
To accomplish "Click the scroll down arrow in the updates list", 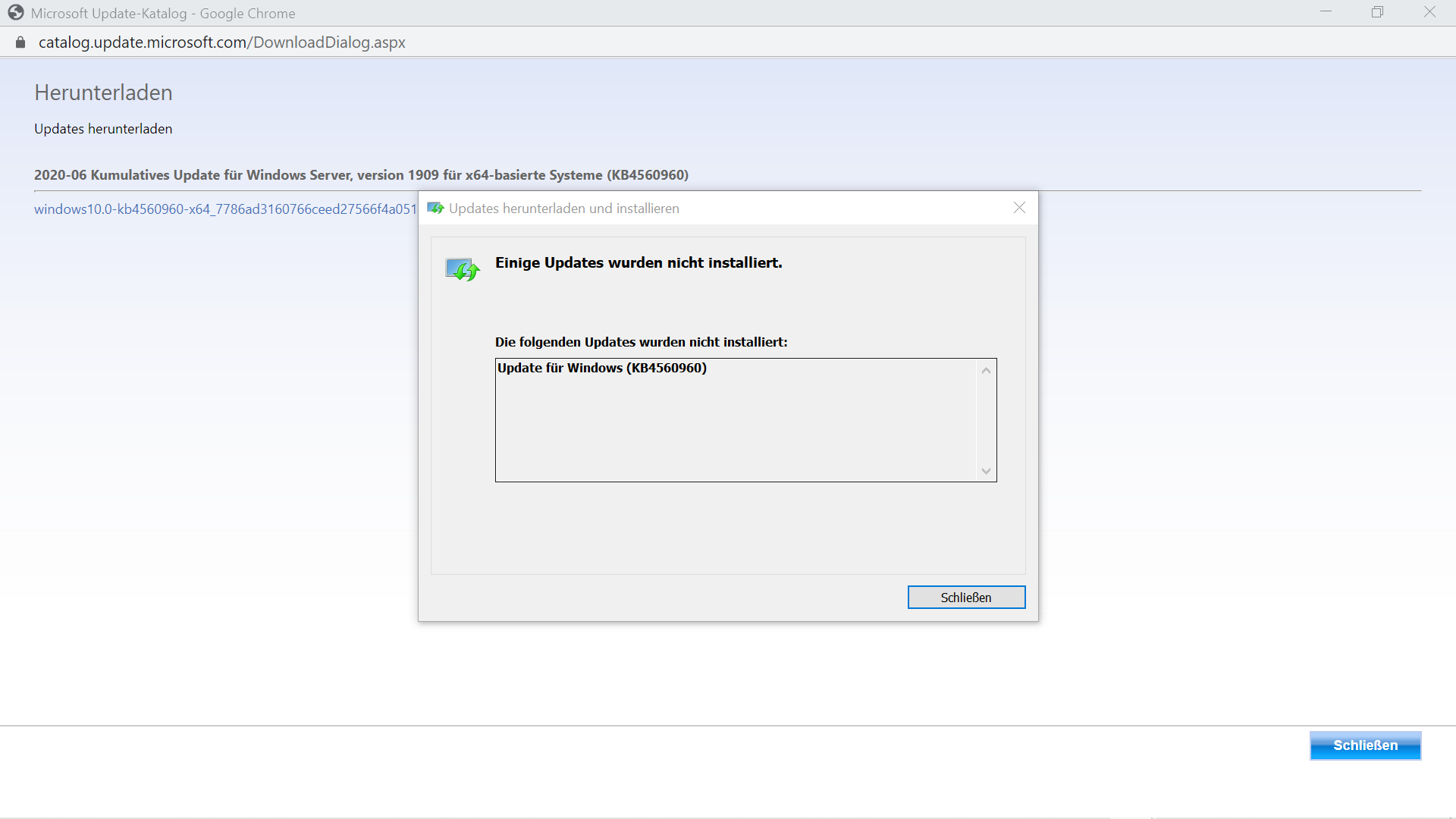I will click(x=986, y=471).
